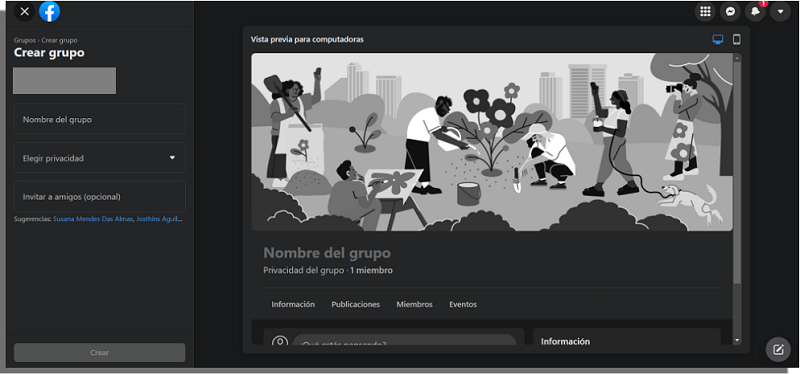Close the create group dialog with X
Viewport: 800px width, 375px height.
(x=24, y=11)
